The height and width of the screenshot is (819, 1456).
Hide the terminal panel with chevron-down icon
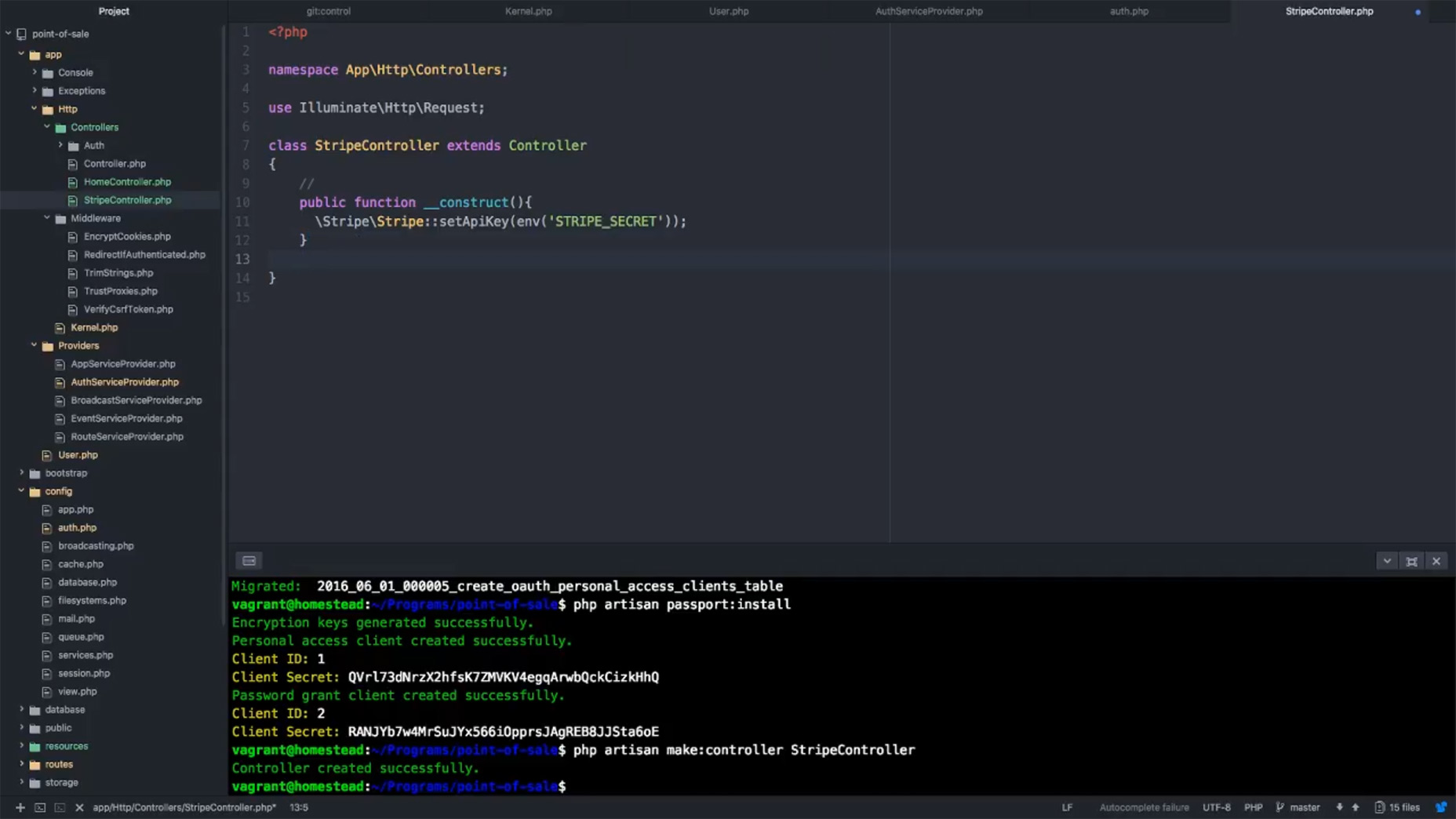point(1387,561)
